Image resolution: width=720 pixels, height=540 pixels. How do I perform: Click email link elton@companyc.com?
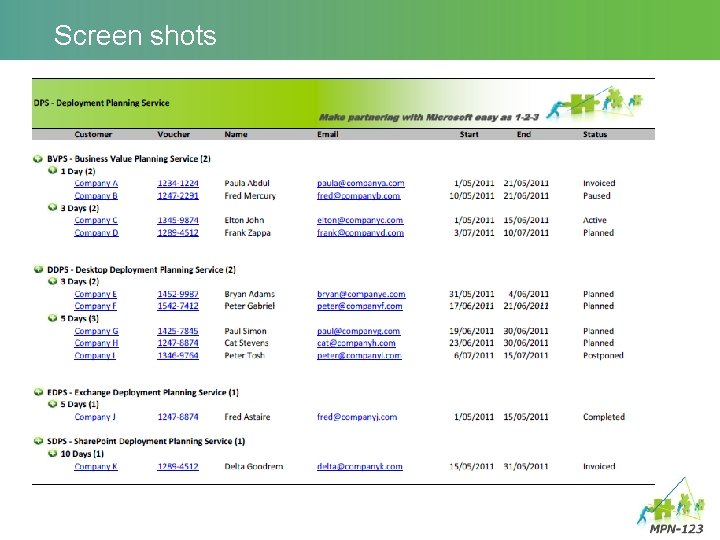coord(360,220)
